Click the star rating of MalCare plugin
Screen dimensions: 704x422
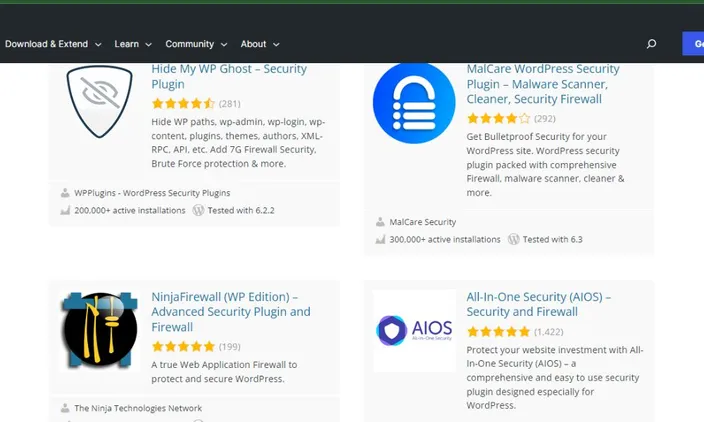498,119
